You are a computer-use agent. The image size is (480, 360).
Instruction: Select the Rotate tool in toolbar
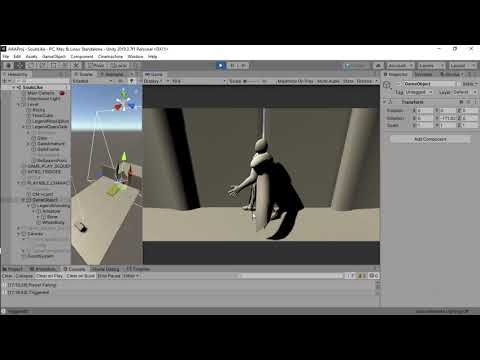click(x=31, y=66)
